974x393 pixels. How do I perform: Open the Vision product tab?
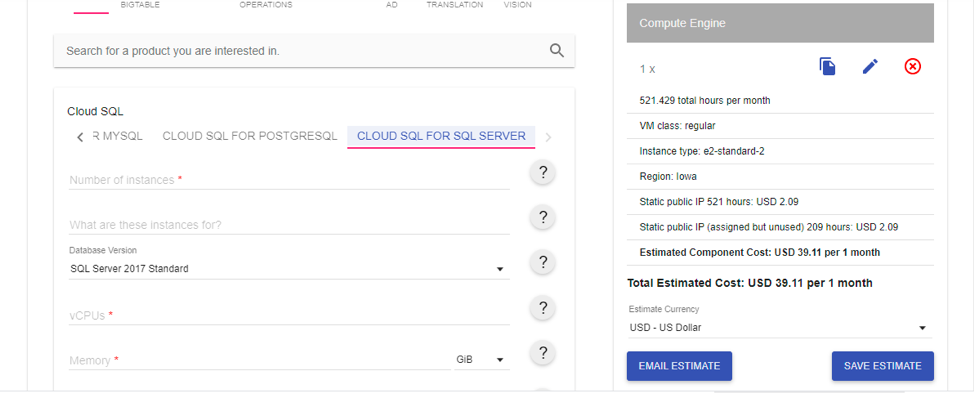pyautogui.click(x=517, y=5)
